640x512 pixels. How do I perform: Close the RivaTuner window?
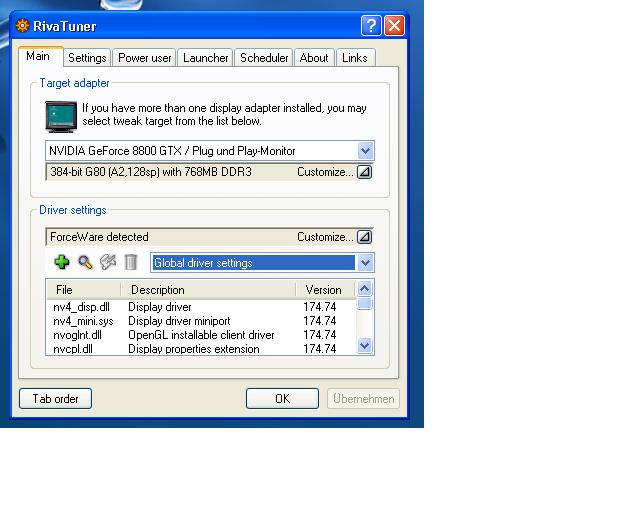394,26
